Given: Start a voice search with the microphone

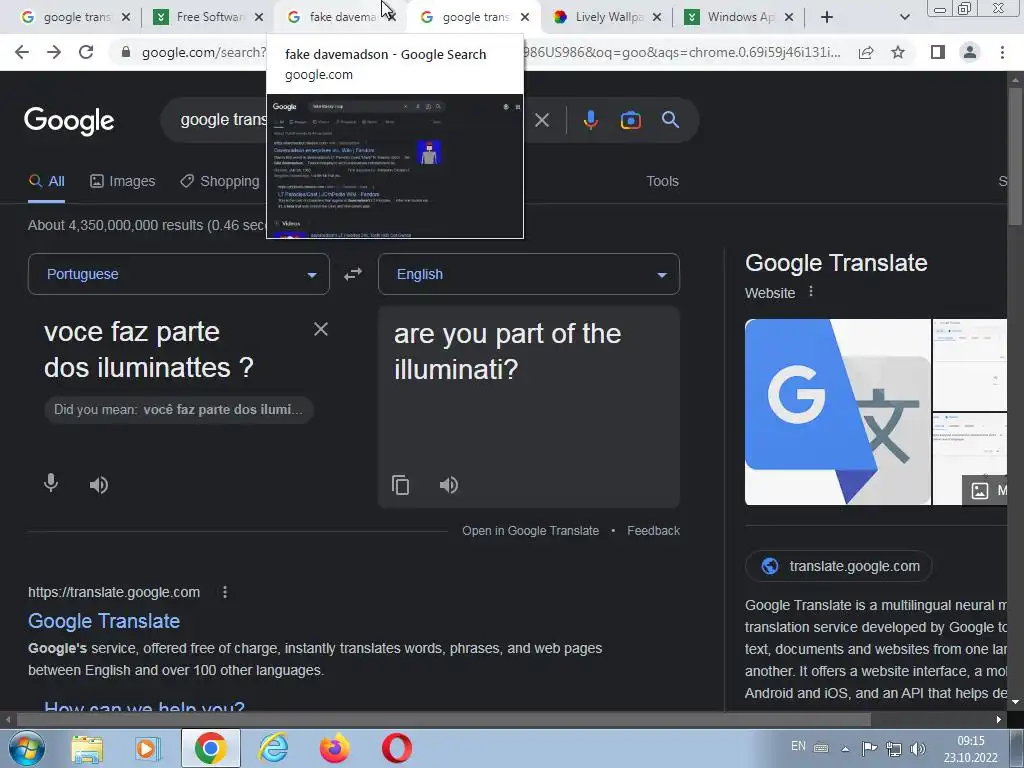Looking at the screenshot, I should pos(590,120).
